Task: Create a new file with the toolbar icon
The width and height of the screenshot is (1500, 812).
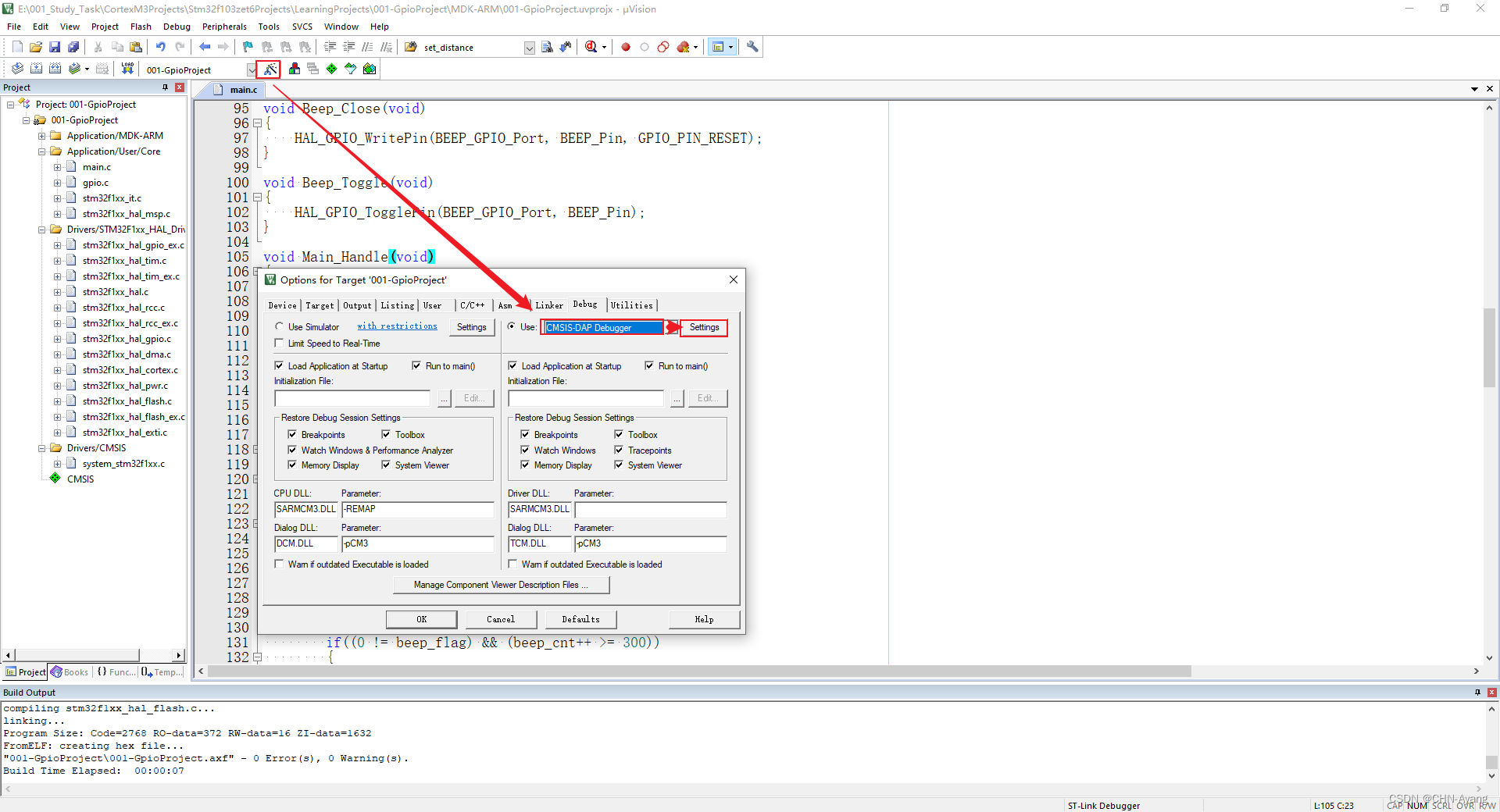Action: [17, 47]
